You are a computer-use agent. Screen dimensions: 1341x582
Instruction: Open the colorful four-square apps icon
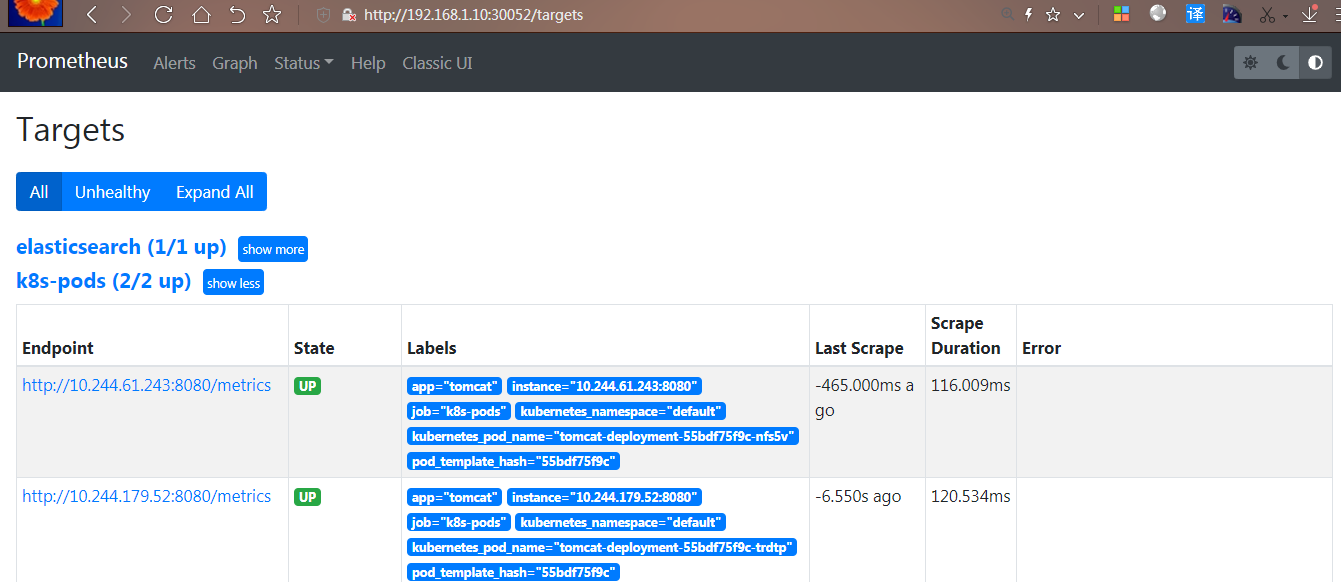coord(1121,15)
